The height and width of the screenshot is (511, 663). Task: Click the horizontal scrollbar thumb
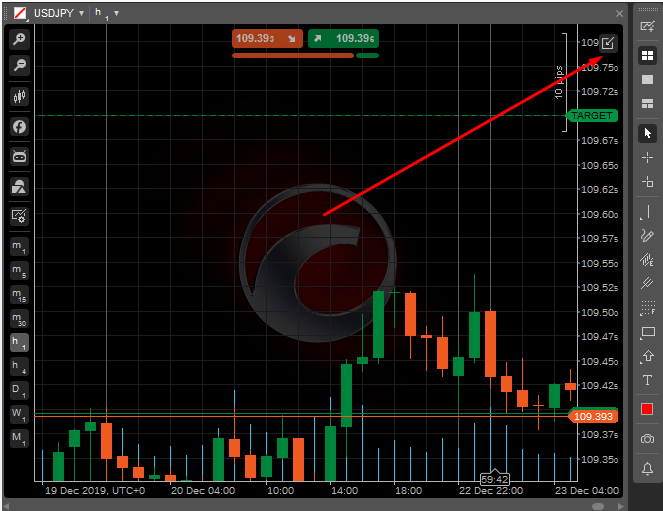[x=598, y=506]
